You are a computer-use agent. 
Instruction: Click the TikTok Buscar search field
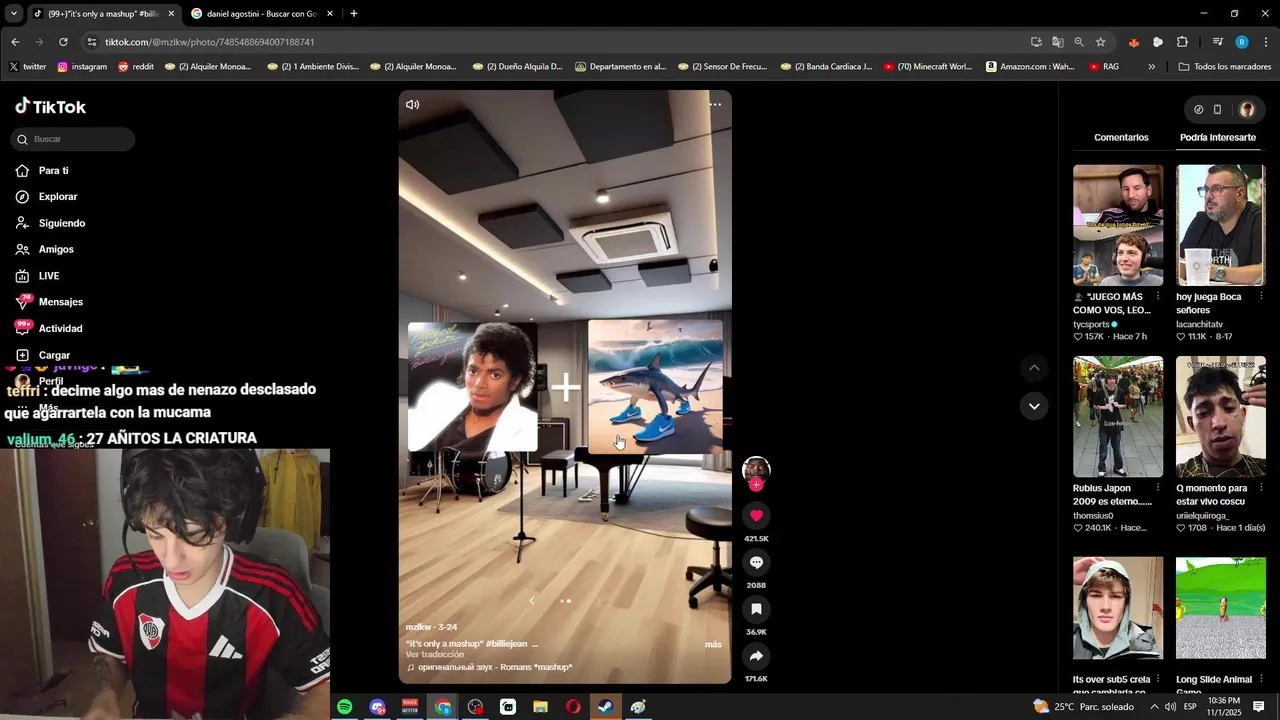pos(73,139)
